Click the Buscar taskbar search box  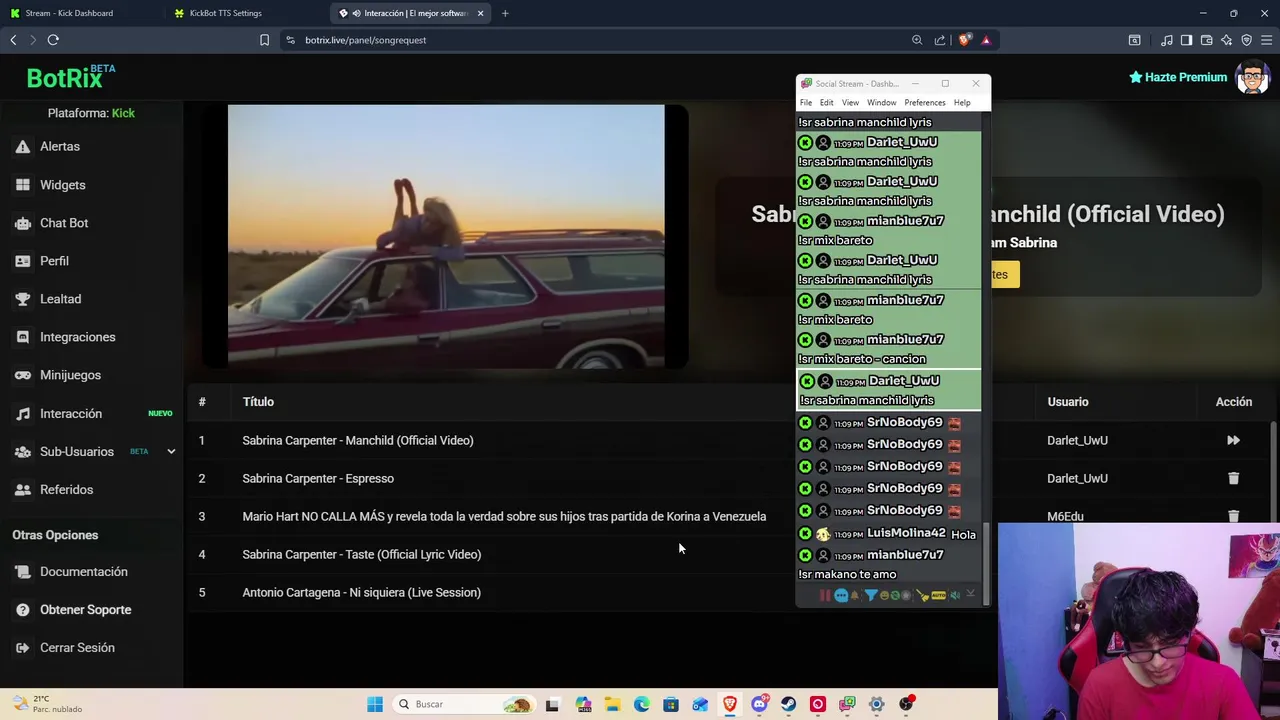pos(465,704)
